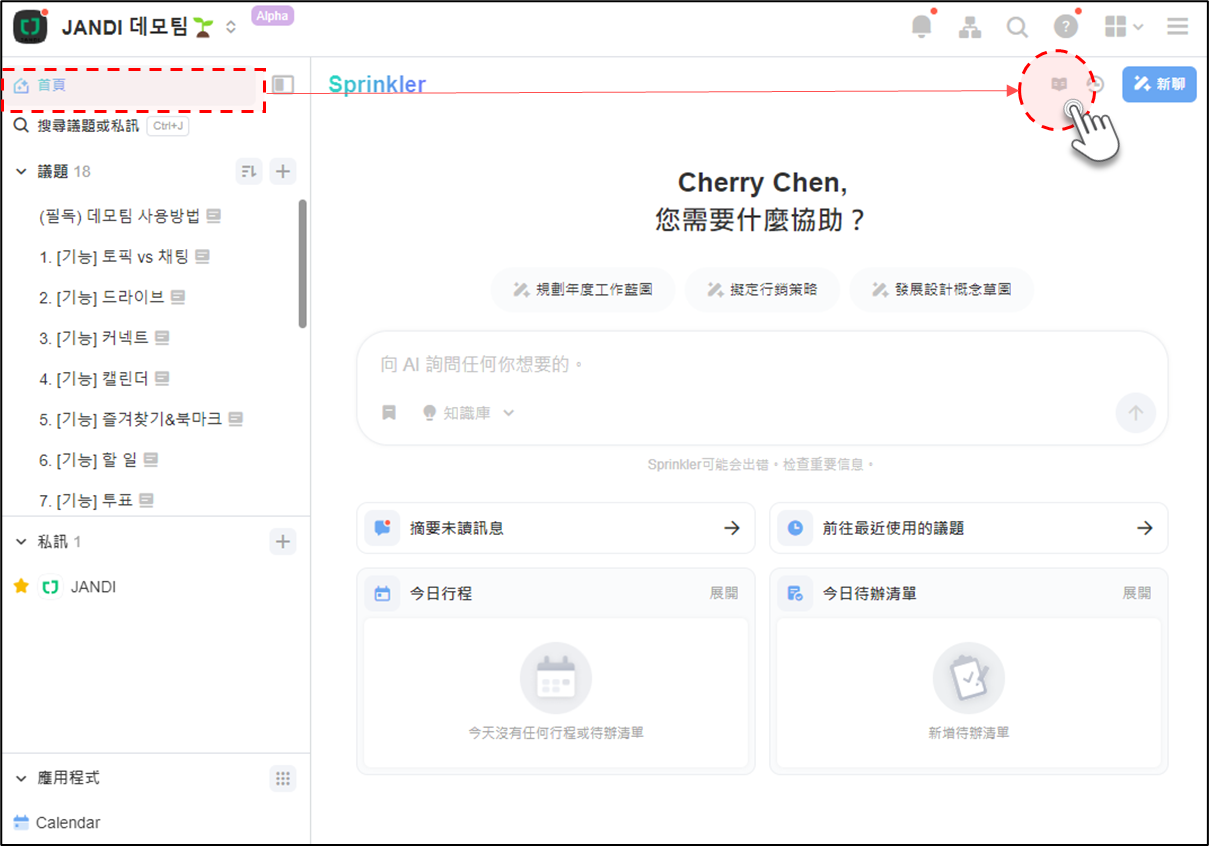Open the apps grid icon beside 應用程式
This screenshot has width=1209, height=846.
(283, 778)
